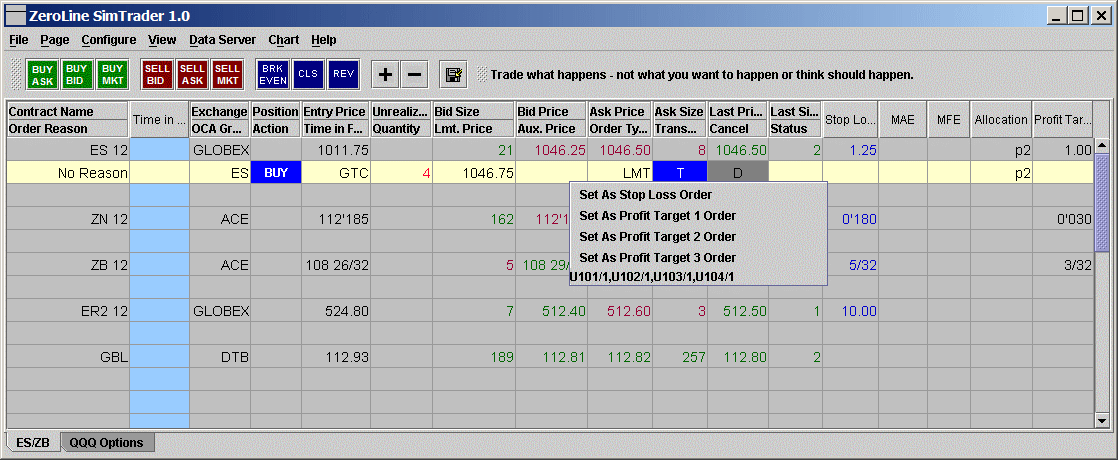Choose Set As Profit Target 1 Order
This screenshot has height=460, width=1118.
tap(698, 215)
